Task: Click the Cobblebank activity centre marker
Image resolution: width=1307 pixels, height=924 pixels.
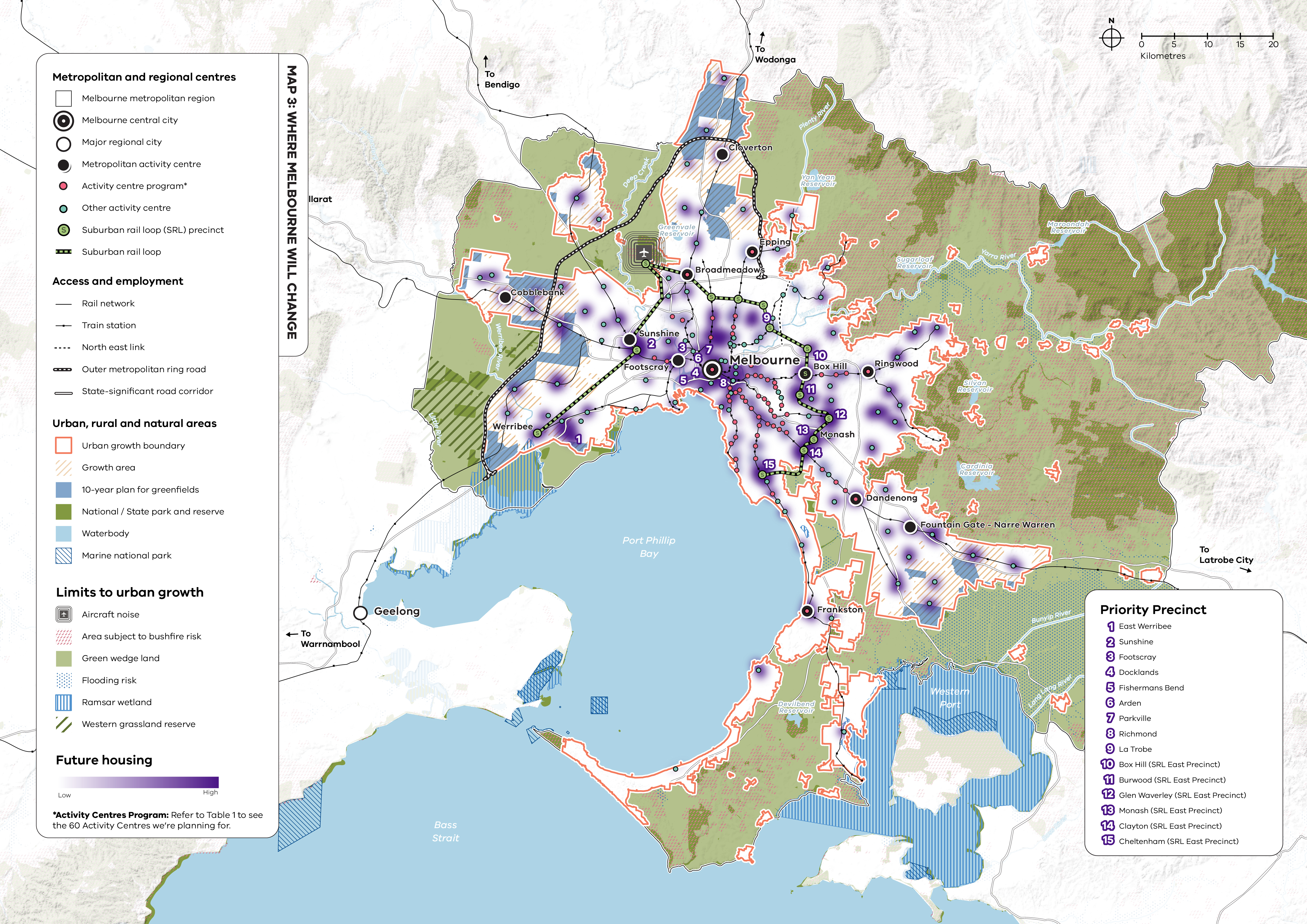Action: (505, 297)
